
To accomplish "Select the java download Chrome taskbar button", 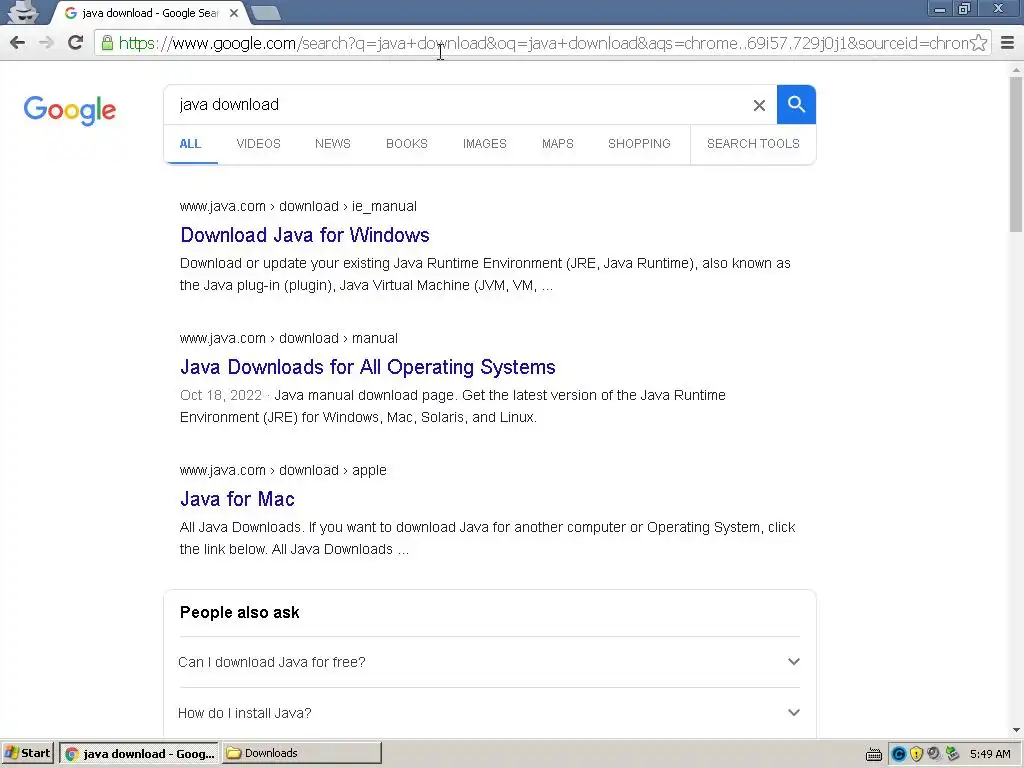I will coord(140,753).
